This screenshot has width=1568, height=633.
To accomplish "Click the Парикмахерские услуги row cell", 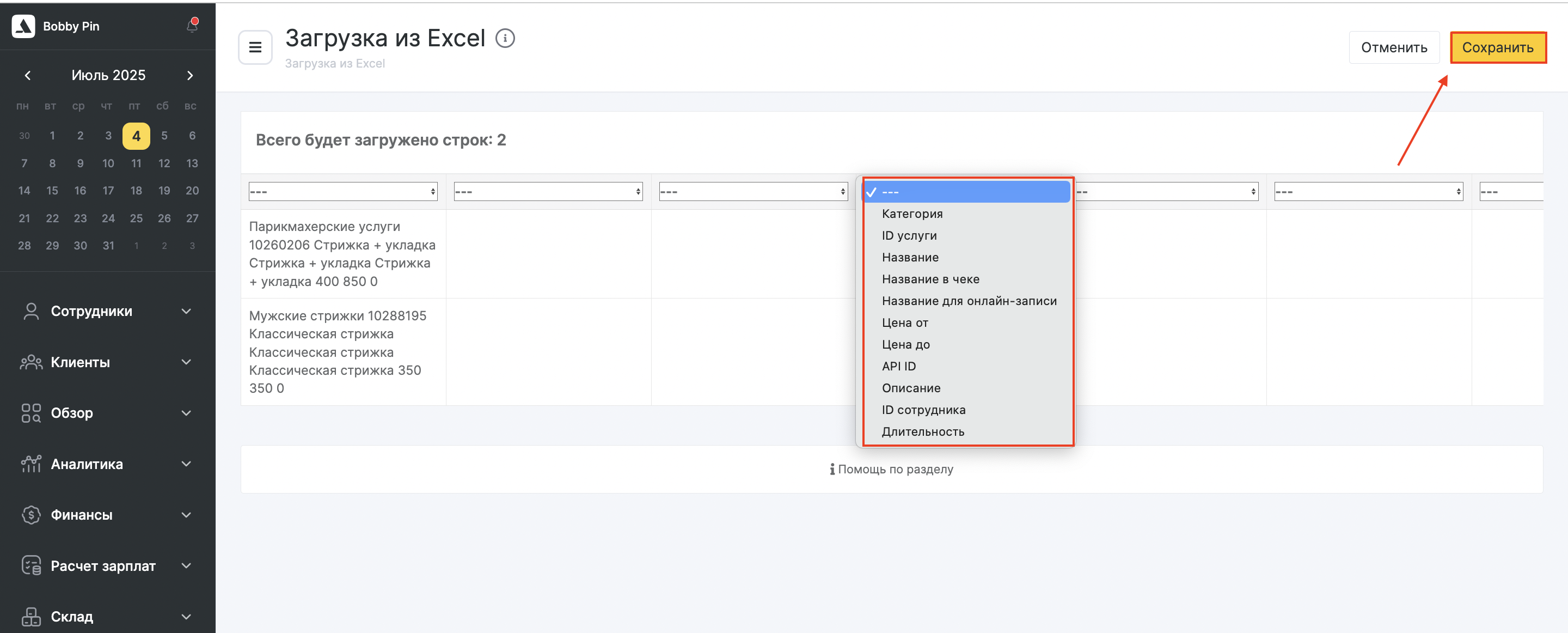I will coord(342,254).
